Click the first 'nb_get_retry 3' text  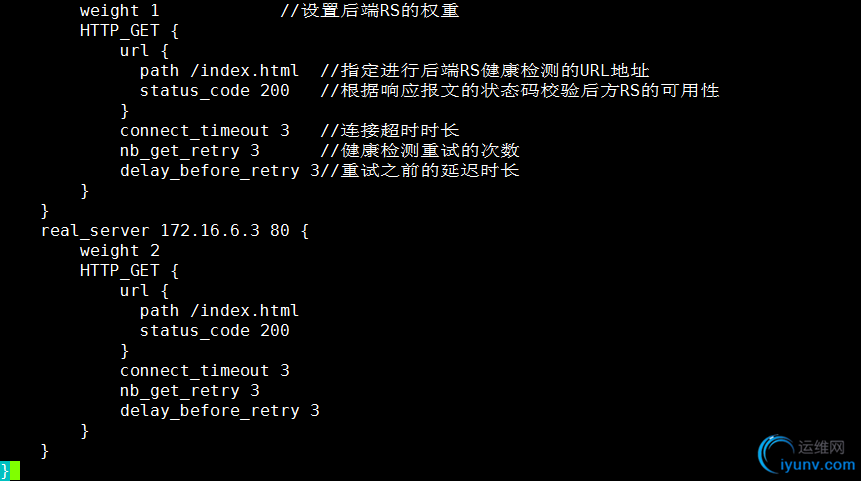[x=189, y=151]
